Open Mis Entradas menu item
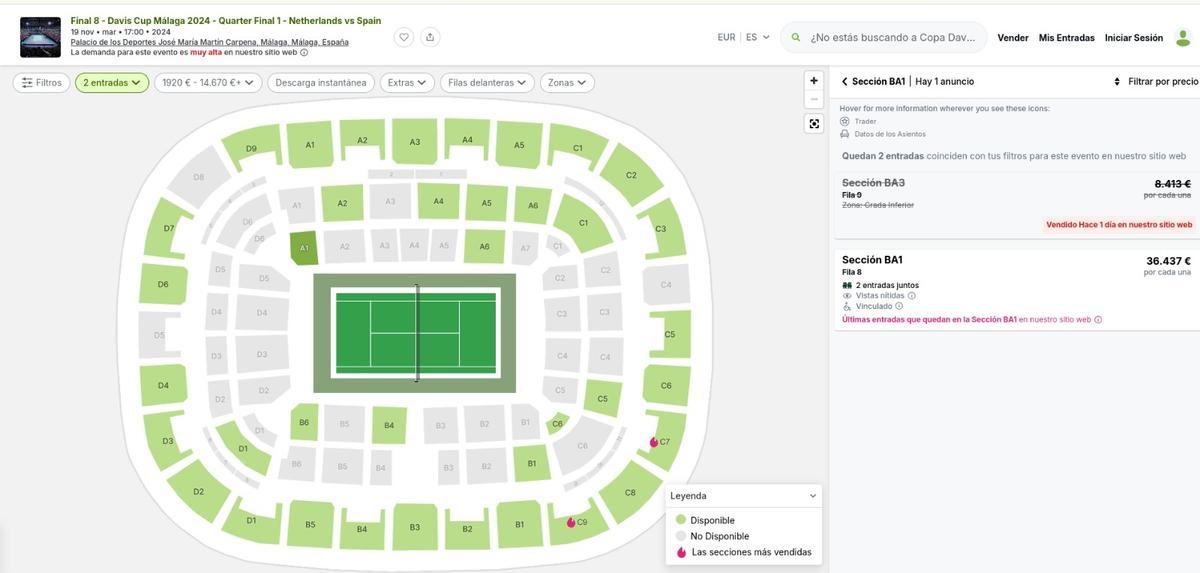 tap(1066, 38)
